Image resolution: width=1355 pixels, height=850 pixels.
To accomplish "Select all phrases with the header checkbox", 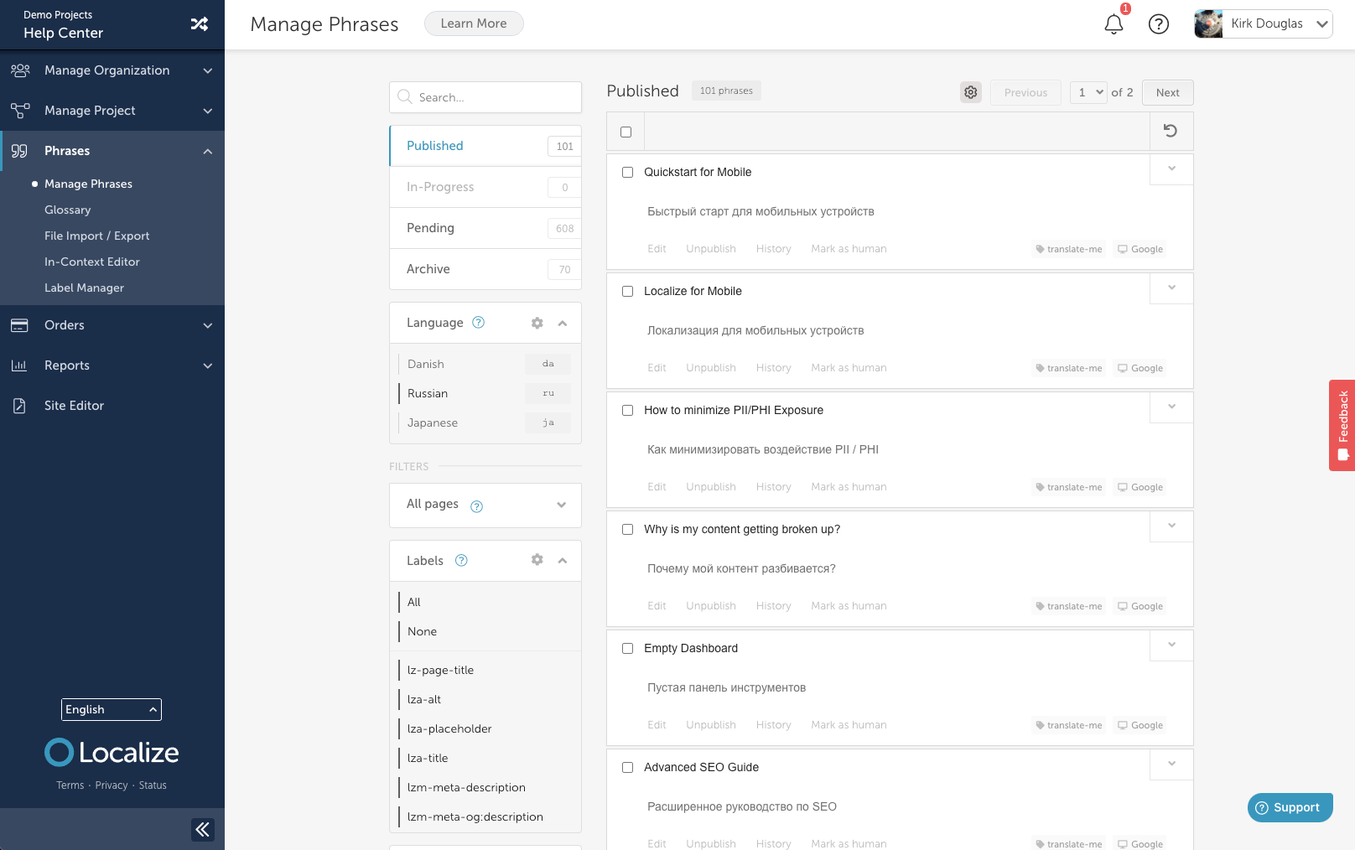I will (627, 131).
